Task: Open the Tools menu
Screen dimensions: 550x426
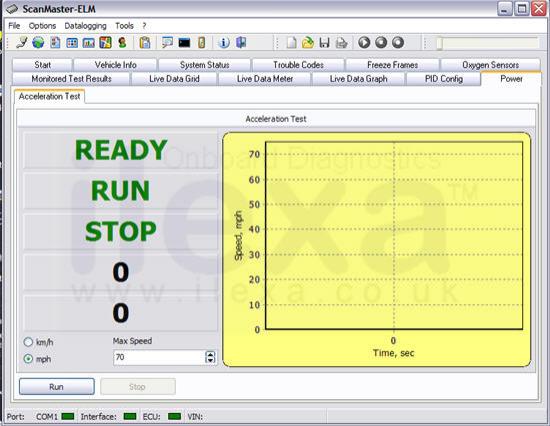Action: [x=124, y=26]
